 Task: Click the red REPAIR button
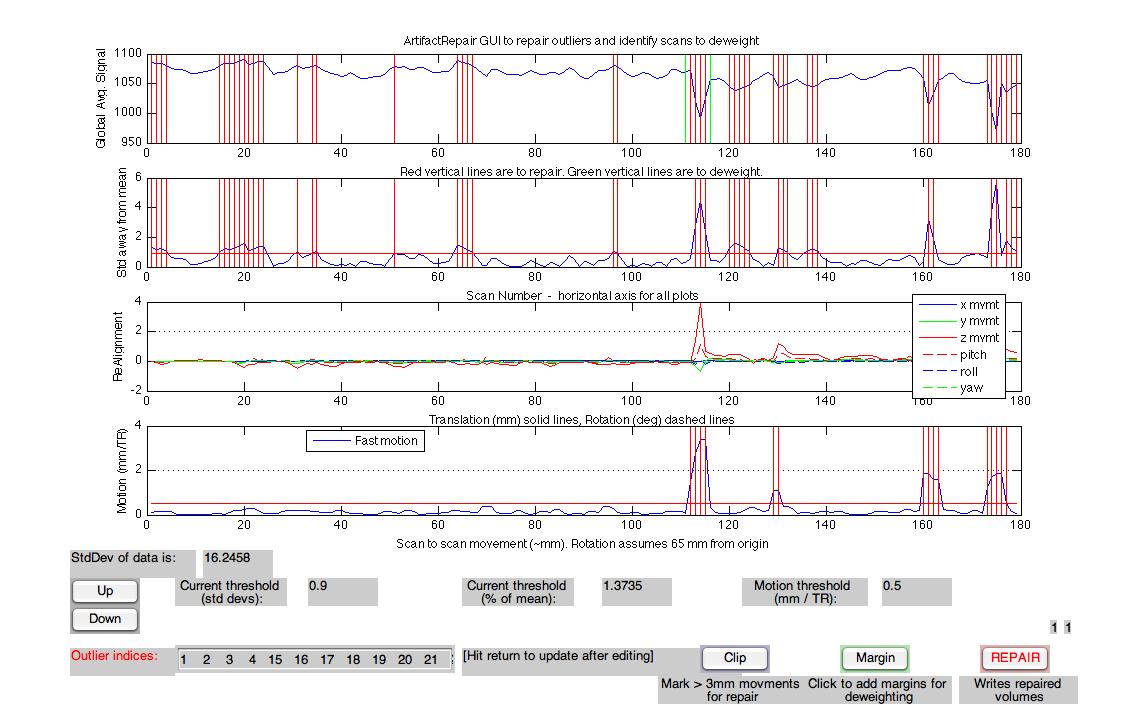(x=1015, y=658)
